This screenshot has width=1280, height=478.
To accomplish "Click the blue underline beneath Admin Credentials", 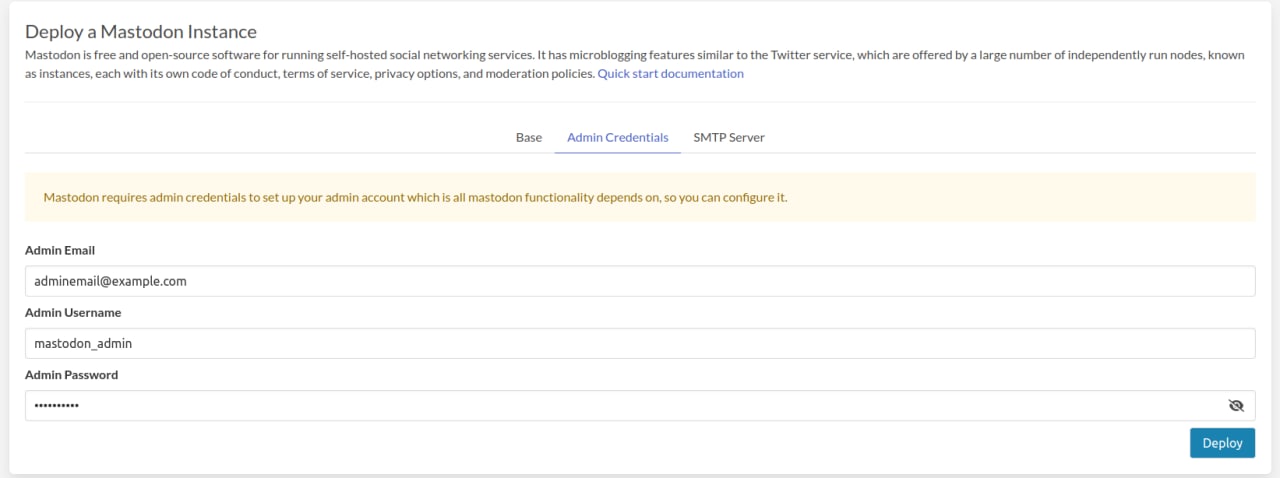I will tap(617, 152).
